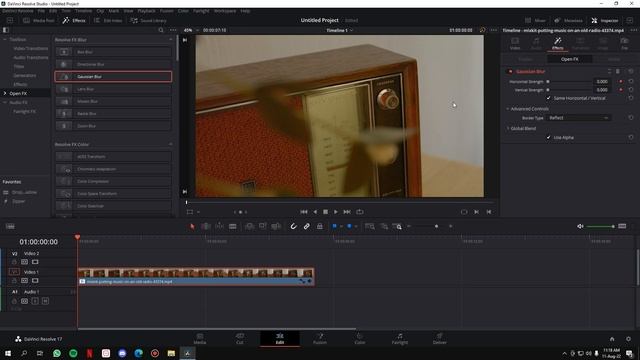Click the Overwrite Clip toolbar icon
The image size is (640, 360).
pos(262,226)
